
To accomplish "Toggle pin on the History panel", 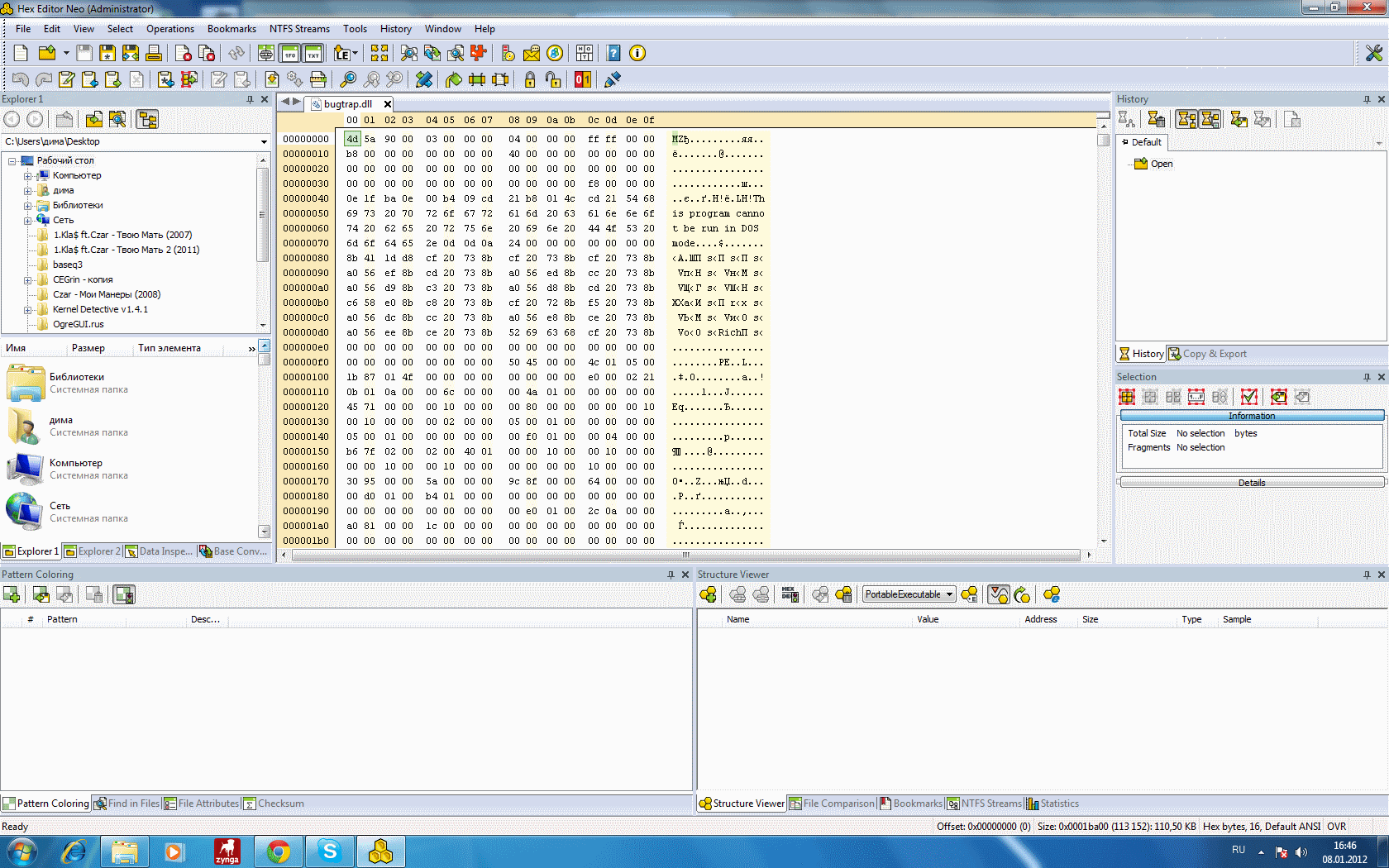I will pos(1367,99).
